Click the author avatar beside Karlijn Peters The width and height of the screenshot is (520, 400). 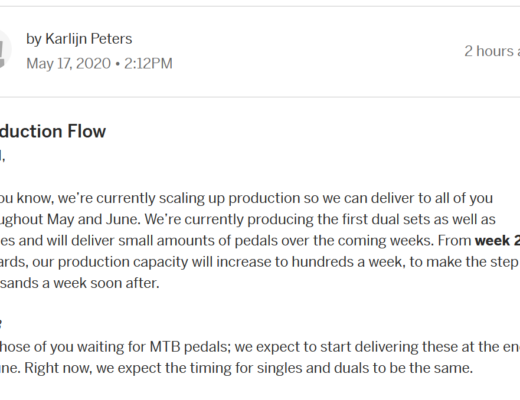[x=5, y=50]
